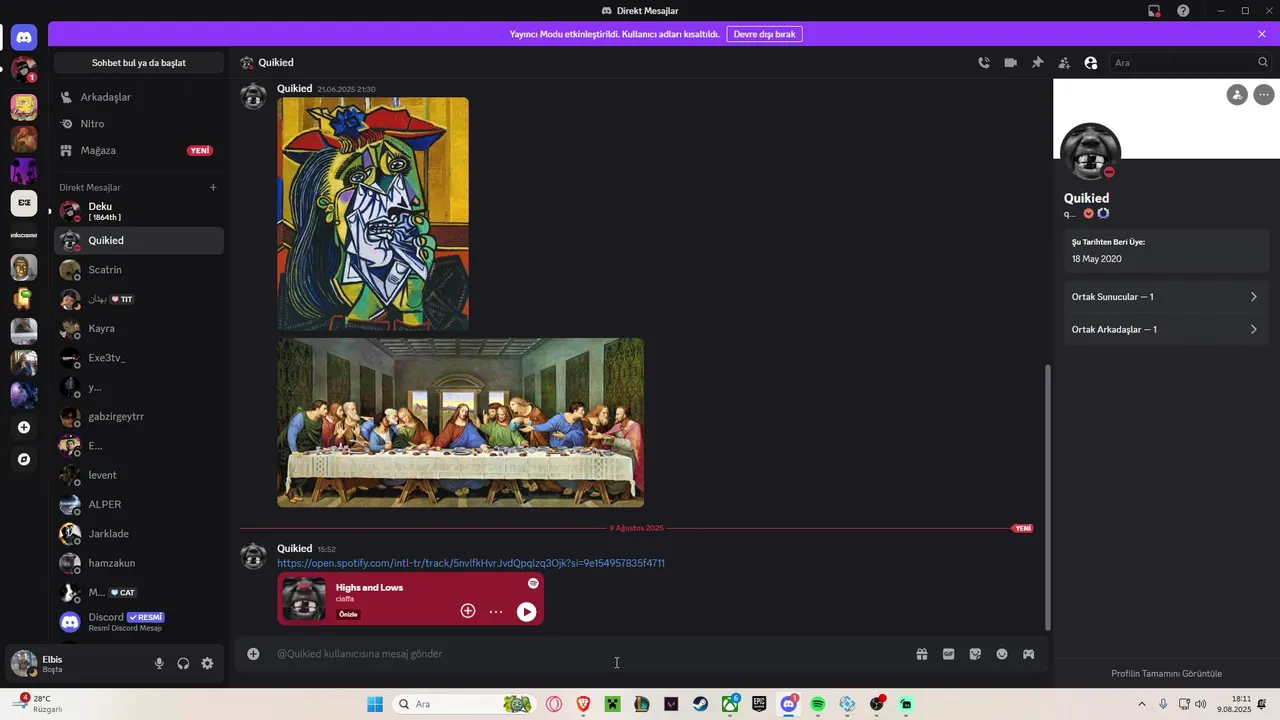1280x720 pixels.
Task: Open the GIF picker
Action: (x=948, y=654)
